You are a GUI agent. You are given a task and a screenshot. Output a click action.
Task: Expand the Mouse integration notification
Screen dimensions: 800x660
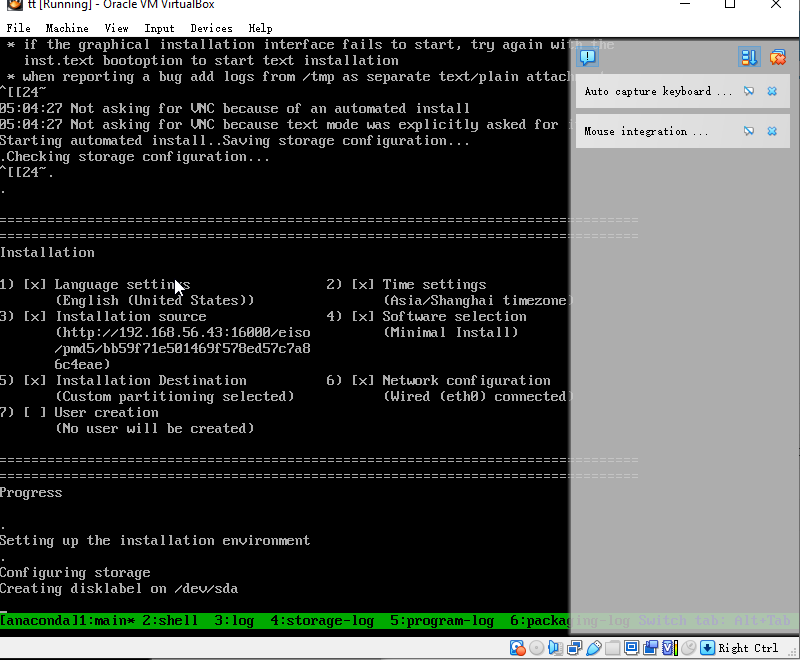point(647,131)
